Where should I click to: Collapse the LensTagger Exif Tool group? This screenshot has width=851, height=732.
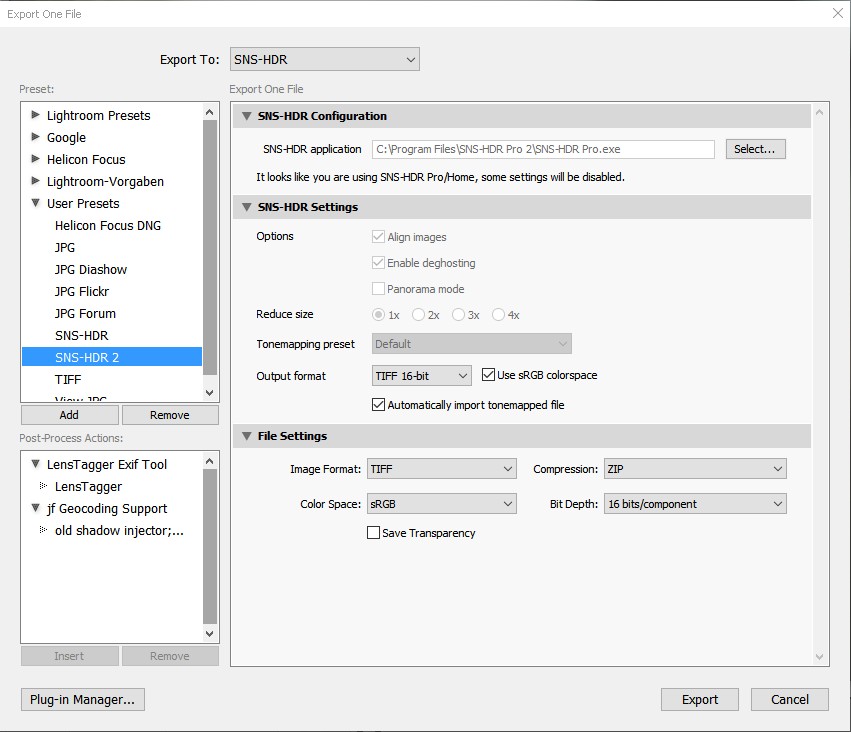36,464
